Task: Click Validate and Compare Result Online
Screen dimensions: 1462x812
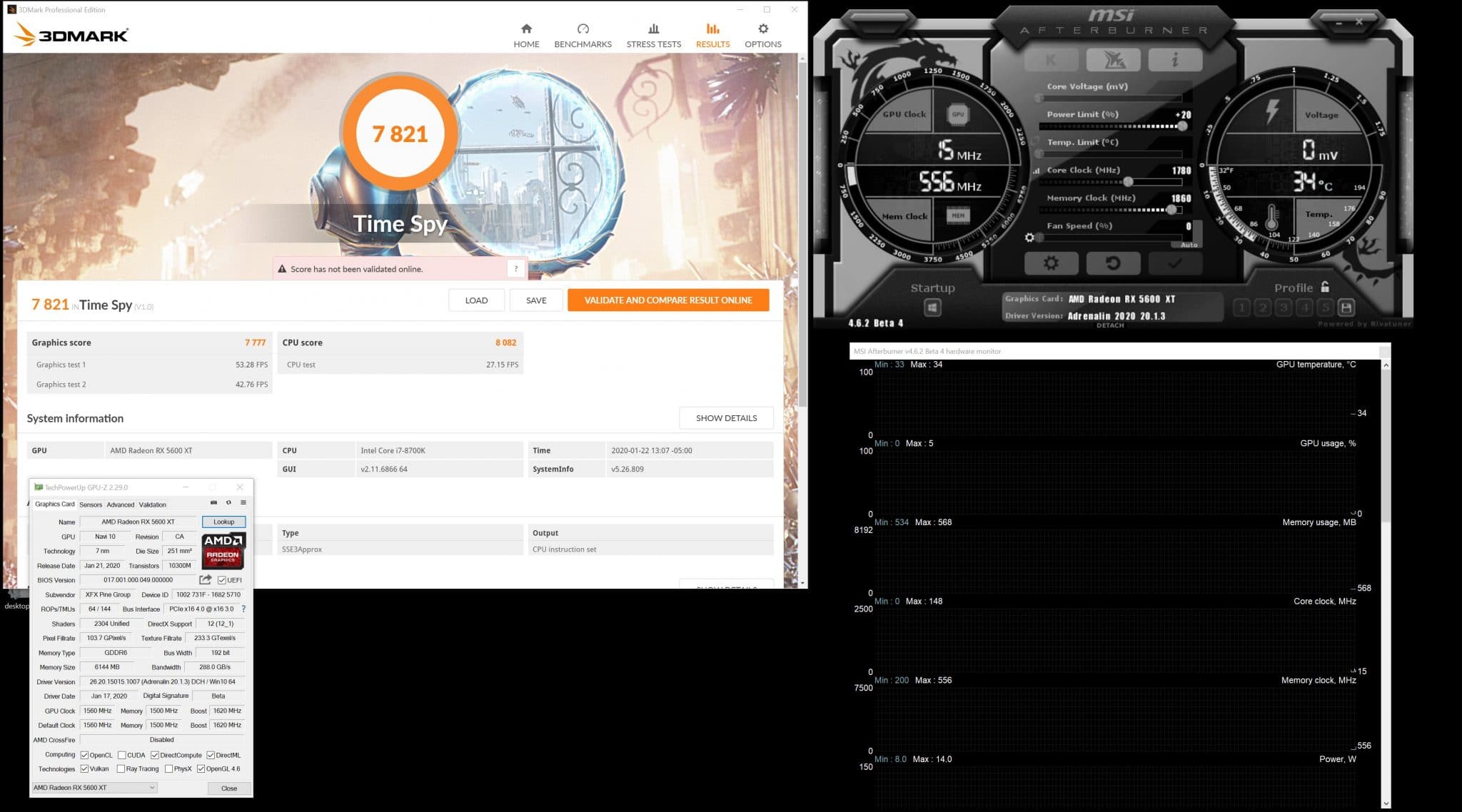Action: pos(668,300)
